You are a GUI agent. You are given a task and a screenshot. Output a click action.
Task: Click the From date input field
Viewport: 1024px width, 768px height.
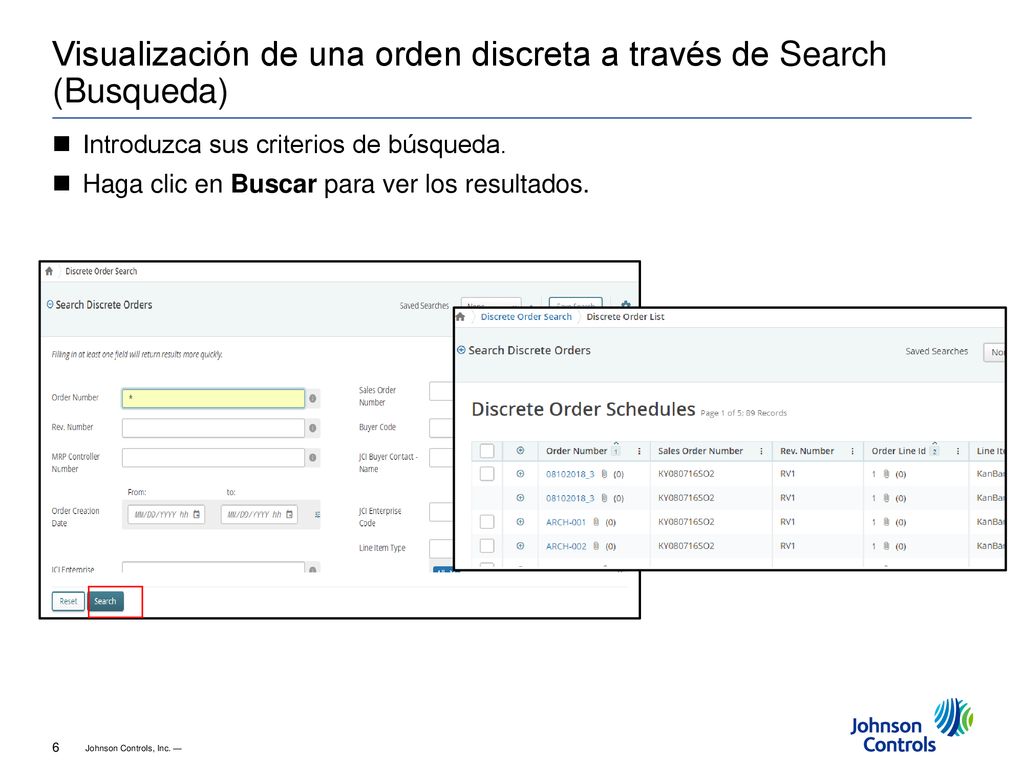click(x=166, y=515)
